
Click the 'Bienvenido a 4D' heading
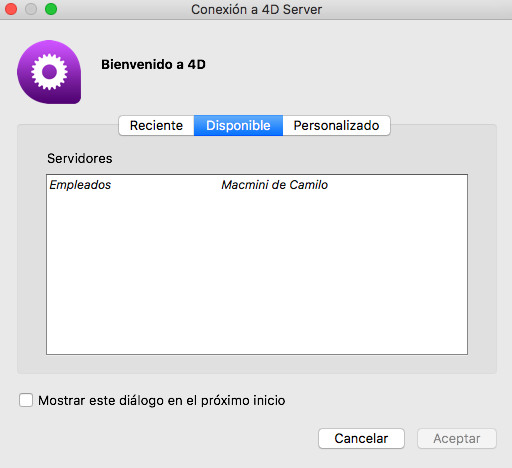tap(153, 64)
